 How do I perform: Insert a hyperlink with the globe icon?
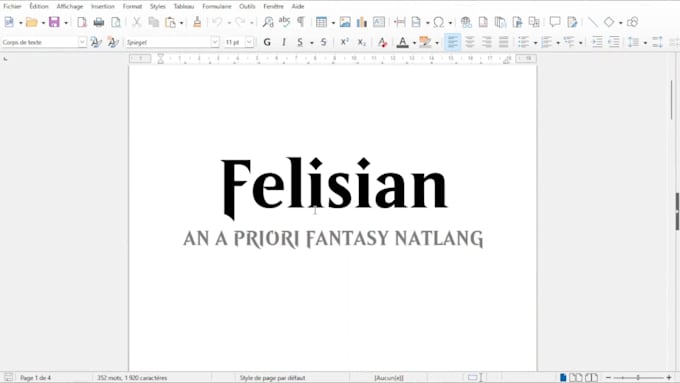point(466,22)
